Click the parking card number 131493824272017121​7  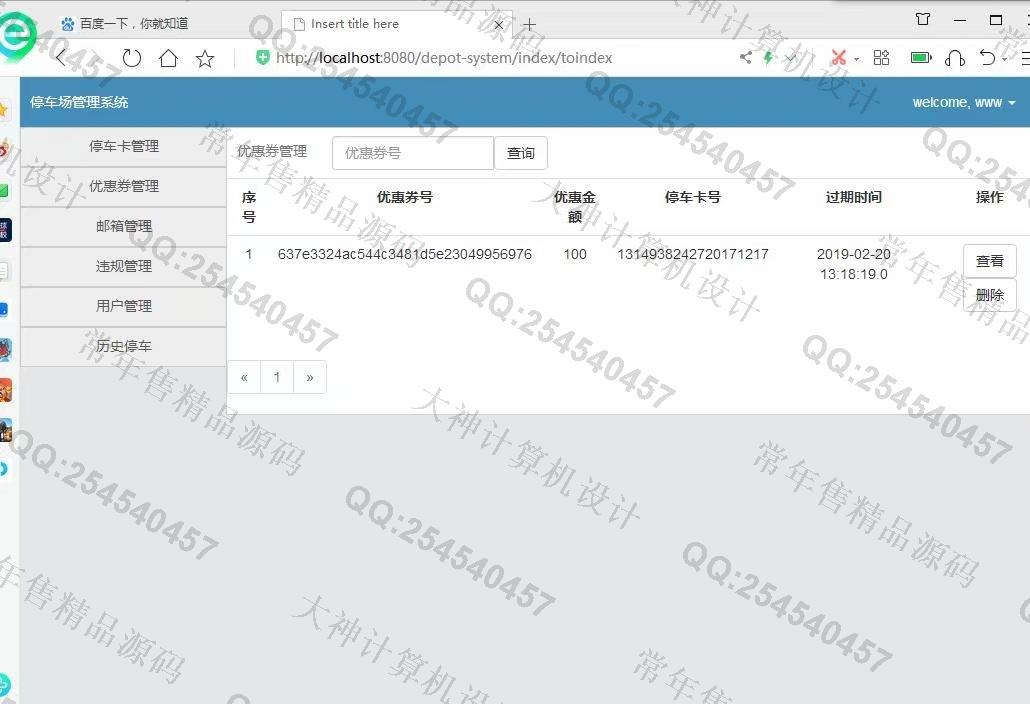pos(692,254)
